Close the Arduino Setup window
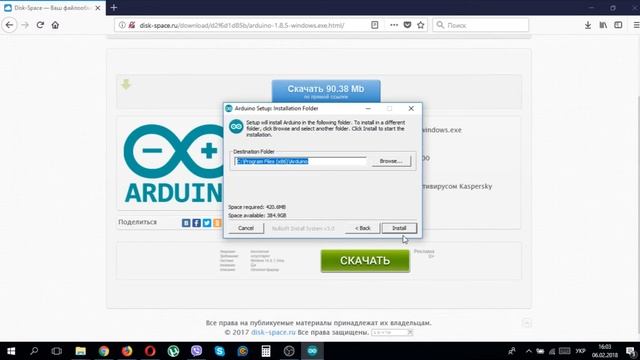This screenshot has width=640, height=360. (x=411, y=109)
